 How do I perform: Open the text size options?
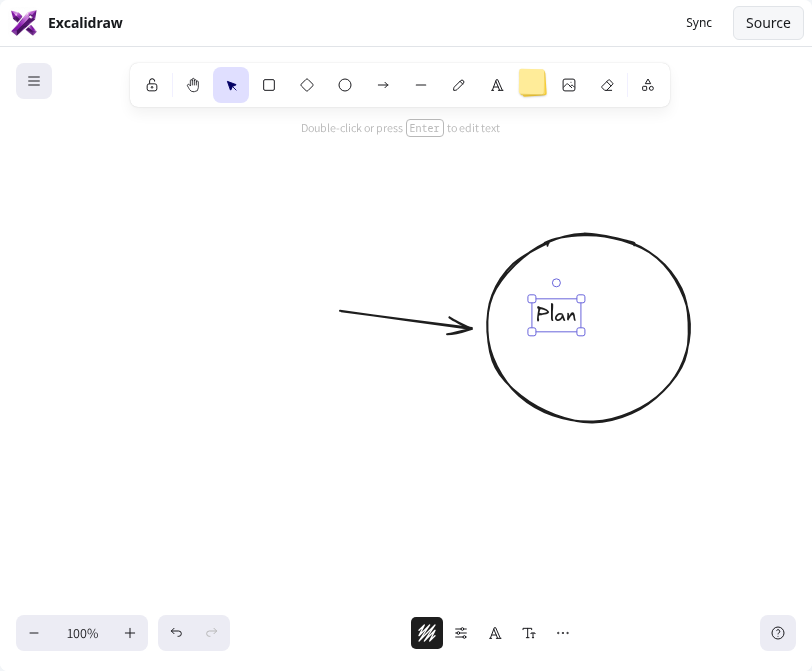pos(529,633)
